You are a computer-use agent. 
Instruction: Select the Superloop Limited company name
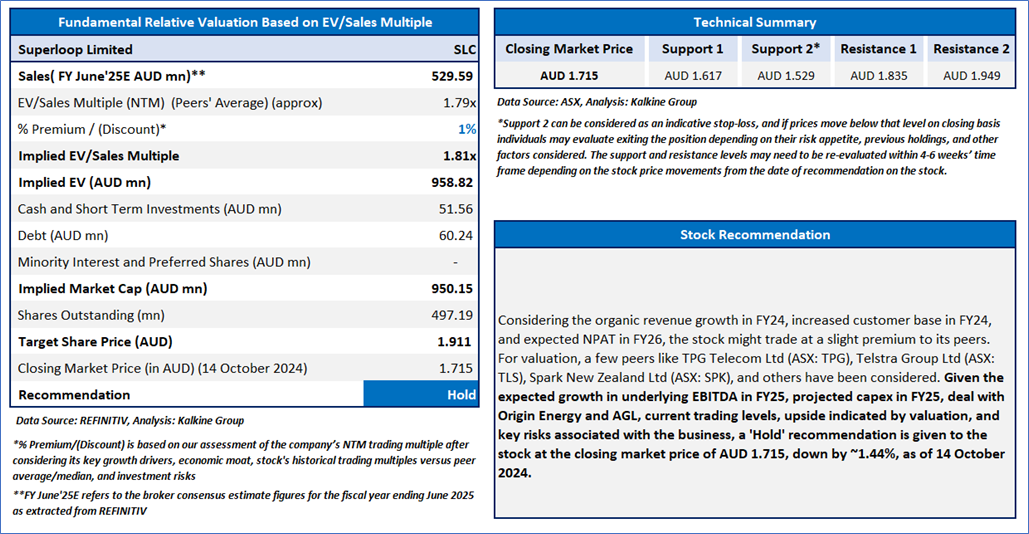[75, 50]
